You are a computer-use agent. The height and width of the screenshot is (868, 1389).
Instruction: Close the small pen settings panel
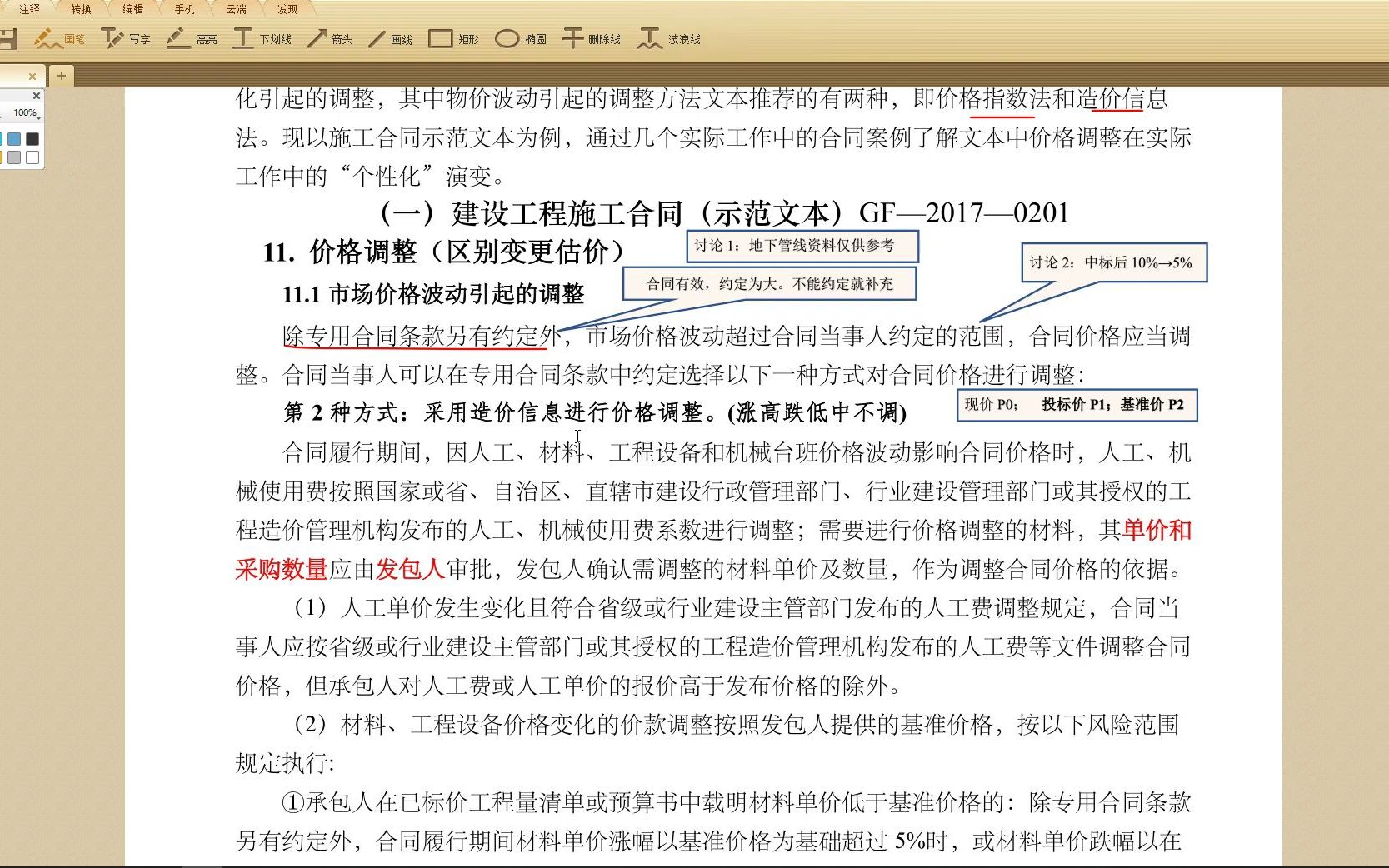click(37, 96)
